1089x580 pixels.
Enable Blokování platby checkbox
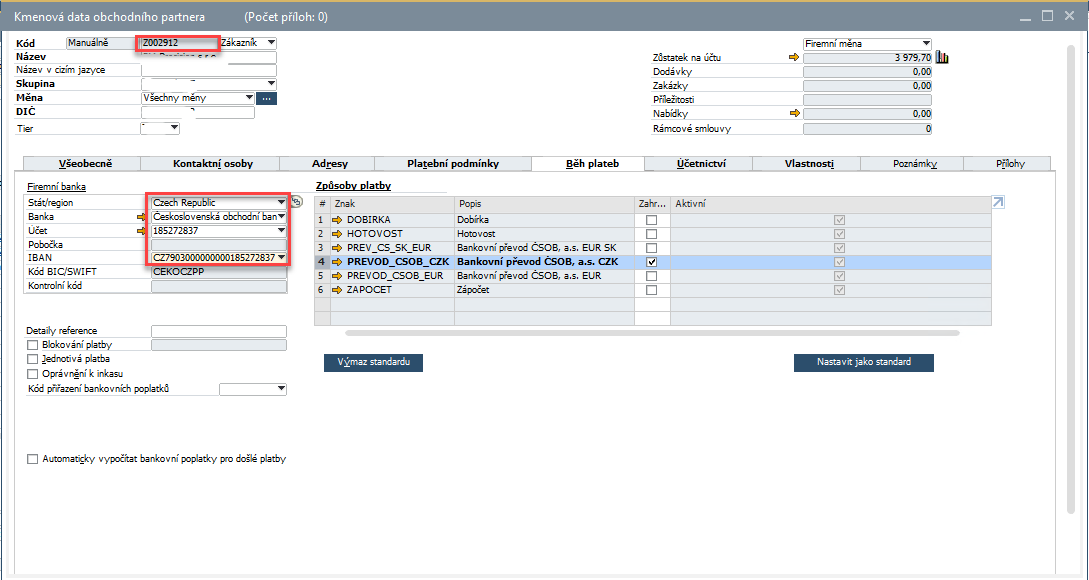(x=33, y=345)
